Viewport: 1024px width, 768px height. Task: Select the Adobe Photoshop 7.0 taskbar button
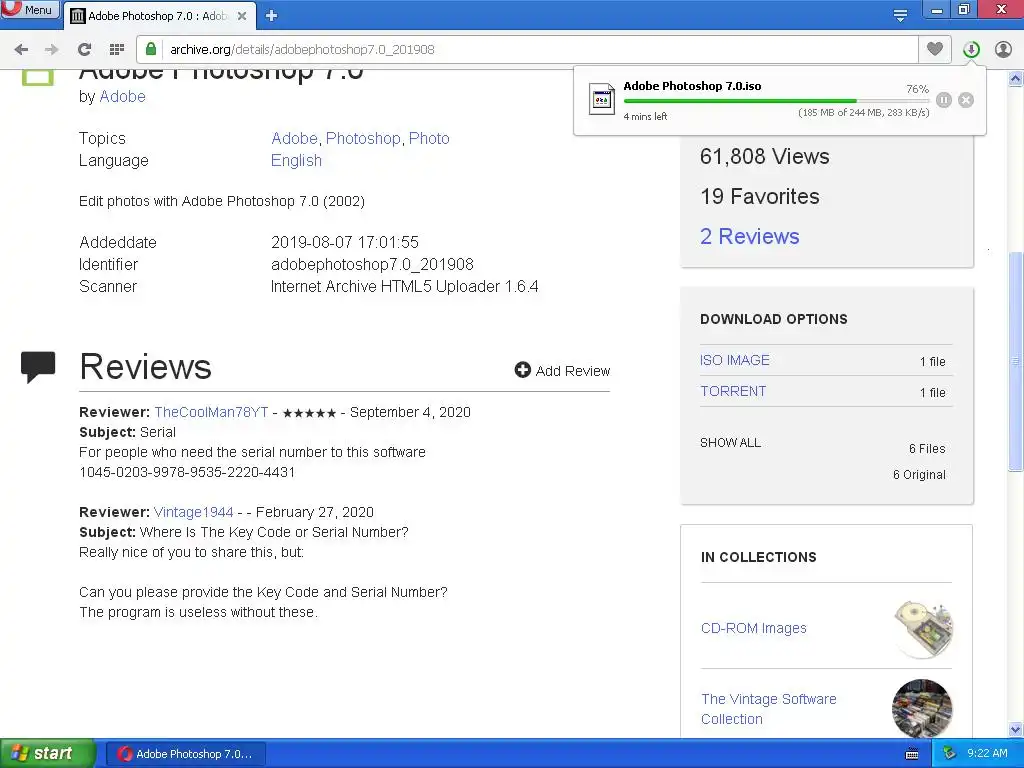tap(185, 754)
